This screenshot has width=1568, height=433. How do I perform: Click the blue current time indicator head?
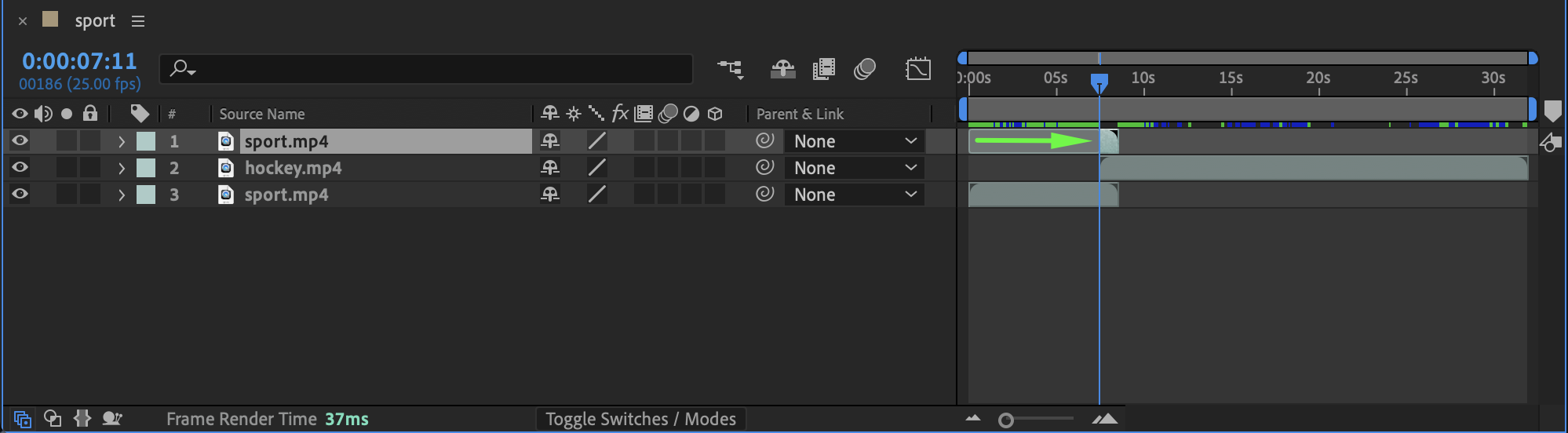[x=1099, y=83]
